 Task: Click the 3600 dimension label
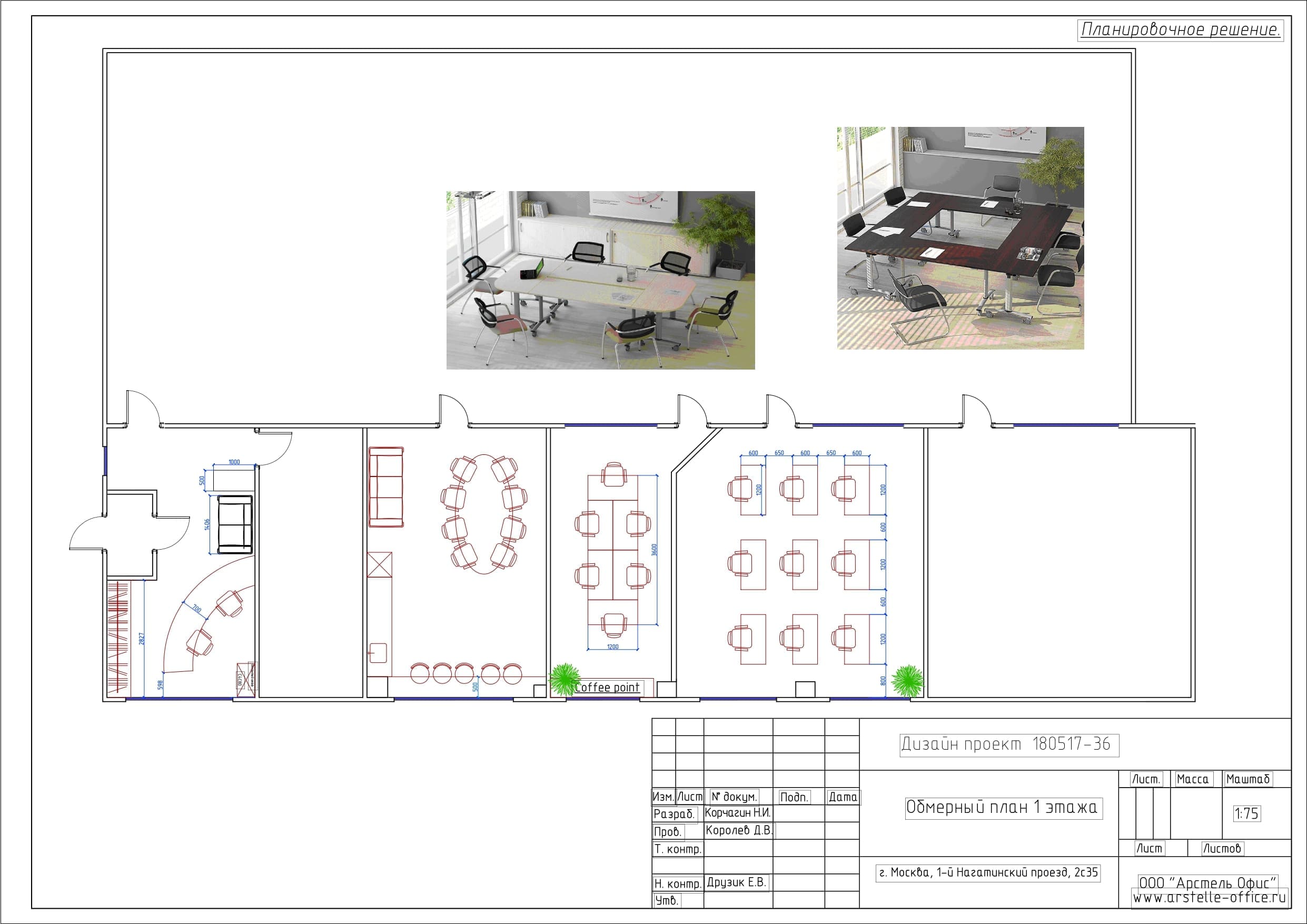coord(654,550)
